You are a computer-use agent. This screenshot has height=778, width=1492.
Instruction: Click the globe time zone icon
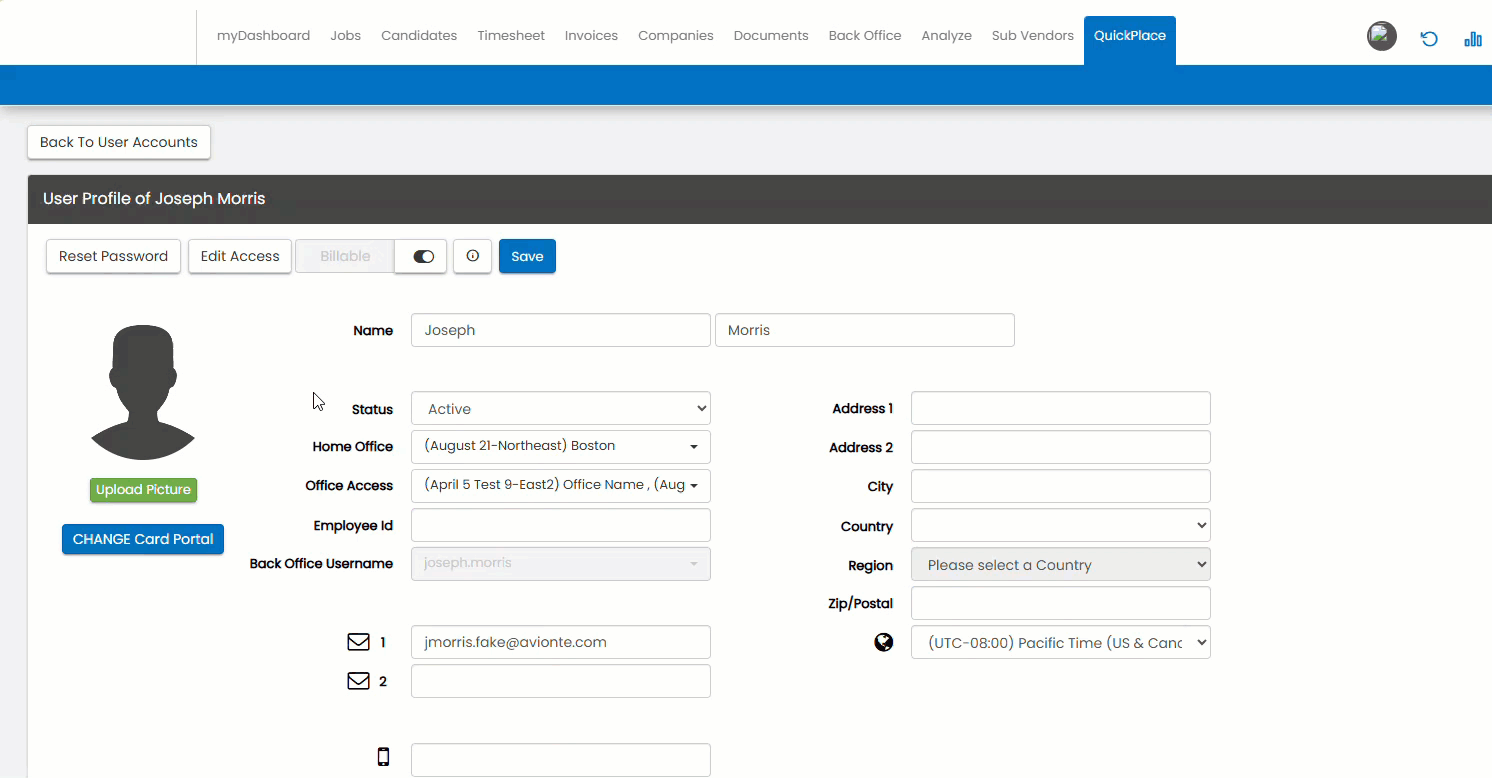click(x=883, y=642)
